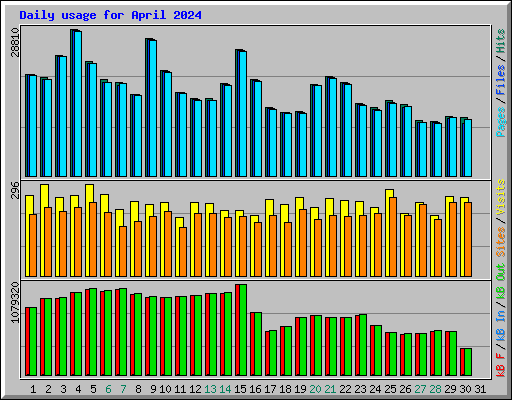The width and height of the screenshot is (512, 400).
Task: Click the 'kB F' legend label
Action: tap(501, 364)
